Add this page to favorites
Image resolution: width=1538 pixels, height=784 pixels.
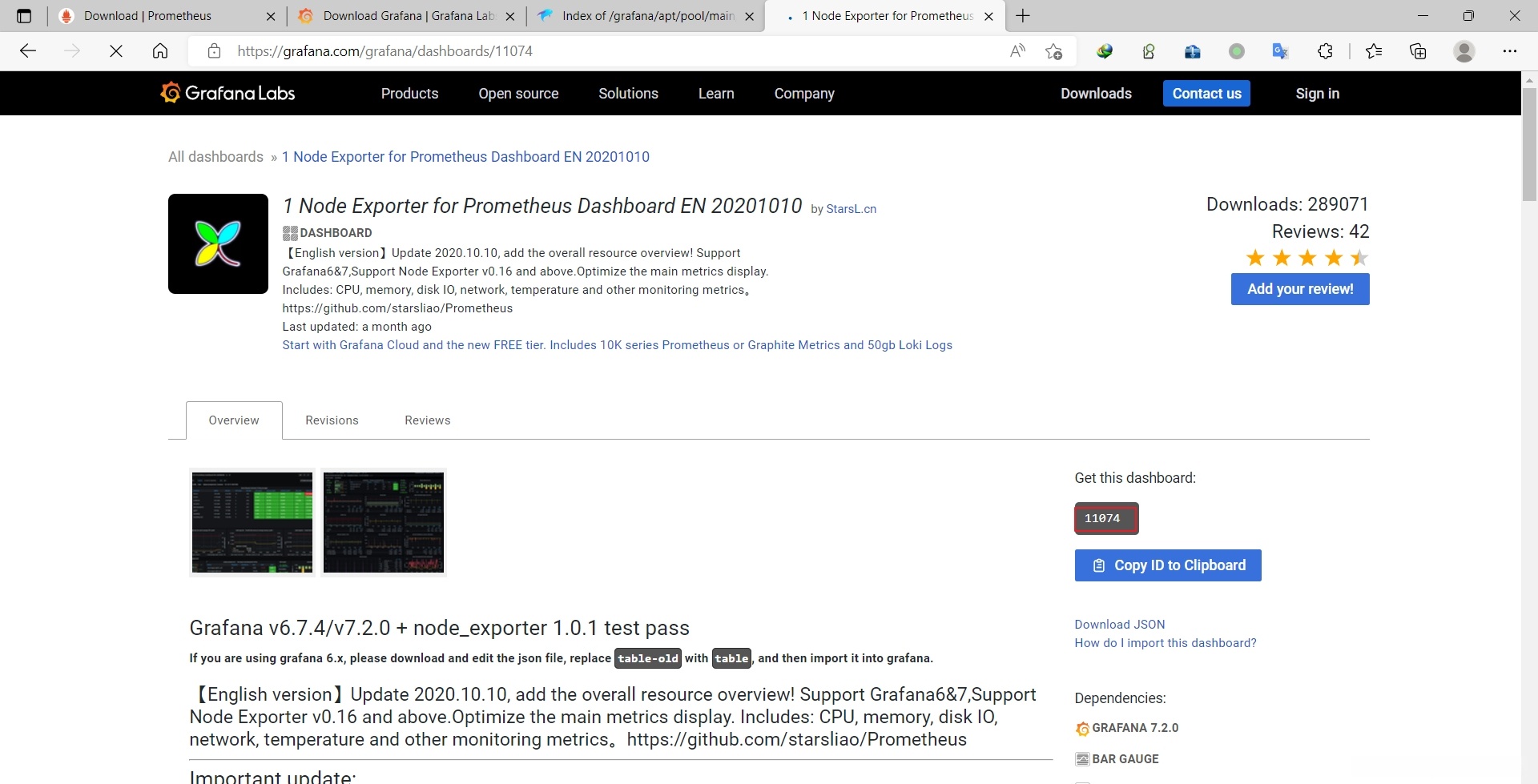coord(1053,51)
